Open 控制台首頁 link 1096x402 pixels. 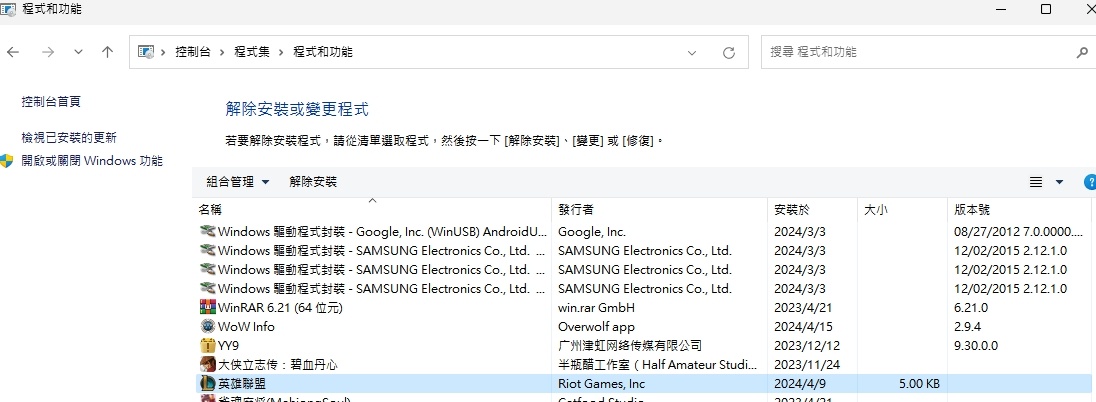[x=51, y=102]
